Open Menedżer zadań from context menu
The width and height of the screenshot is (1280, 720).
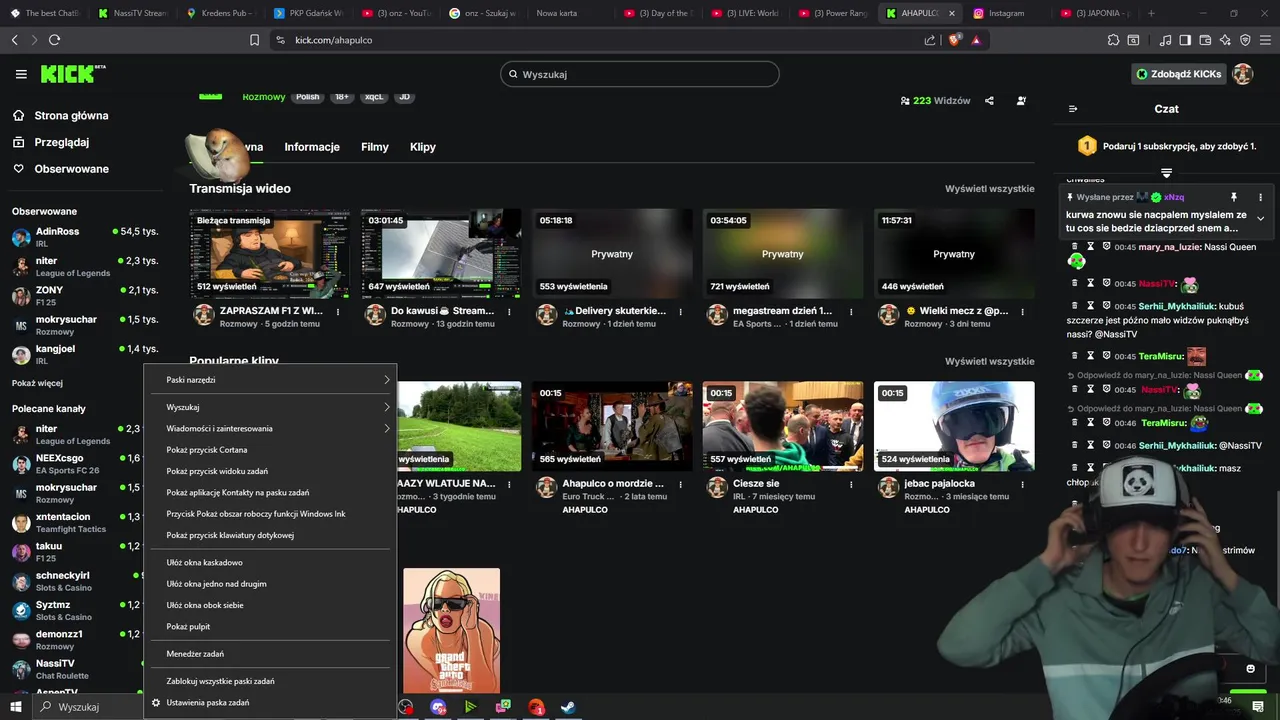(x=270, y=654)
